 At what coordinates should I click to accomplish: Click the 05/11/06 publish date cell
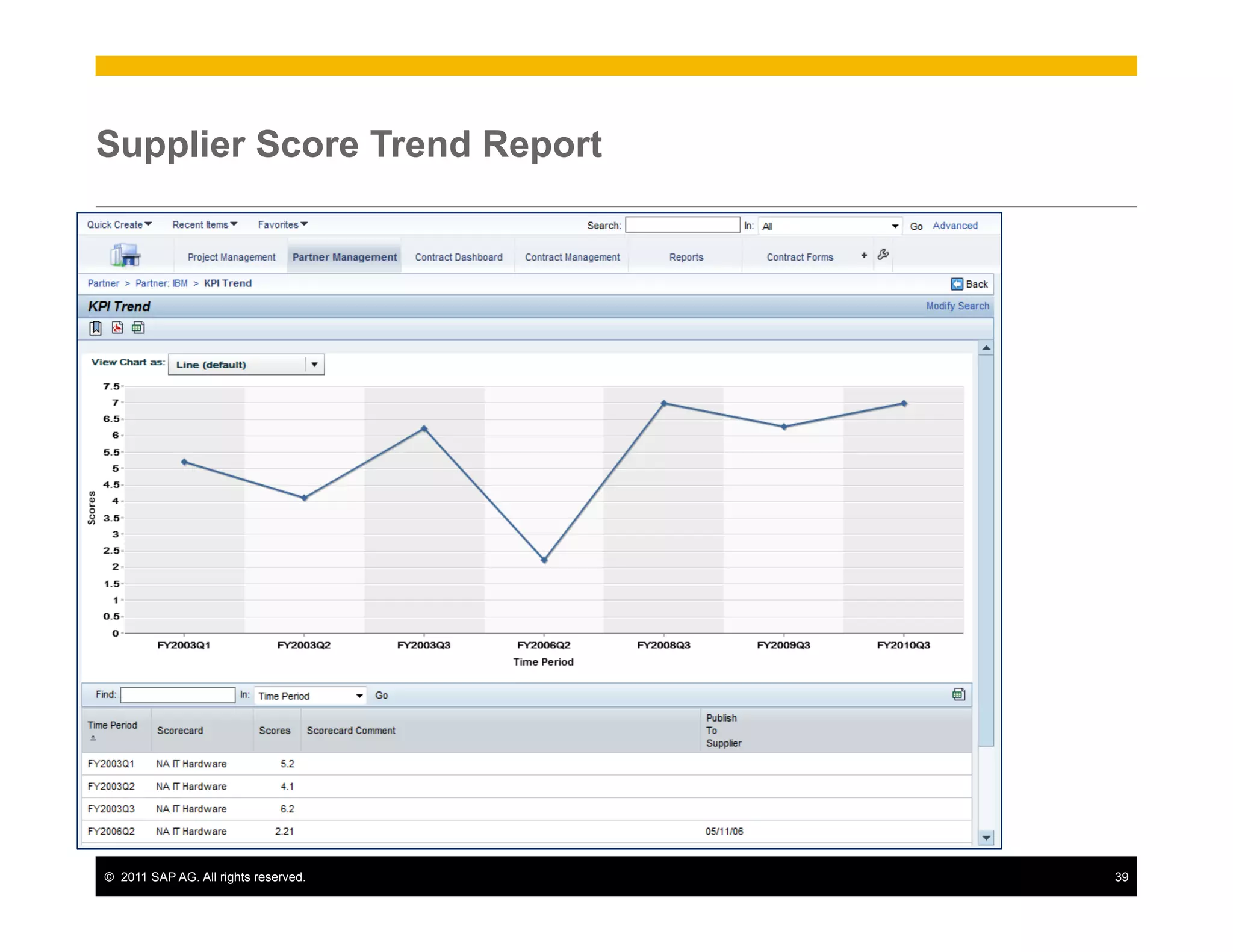pos(724,831)
